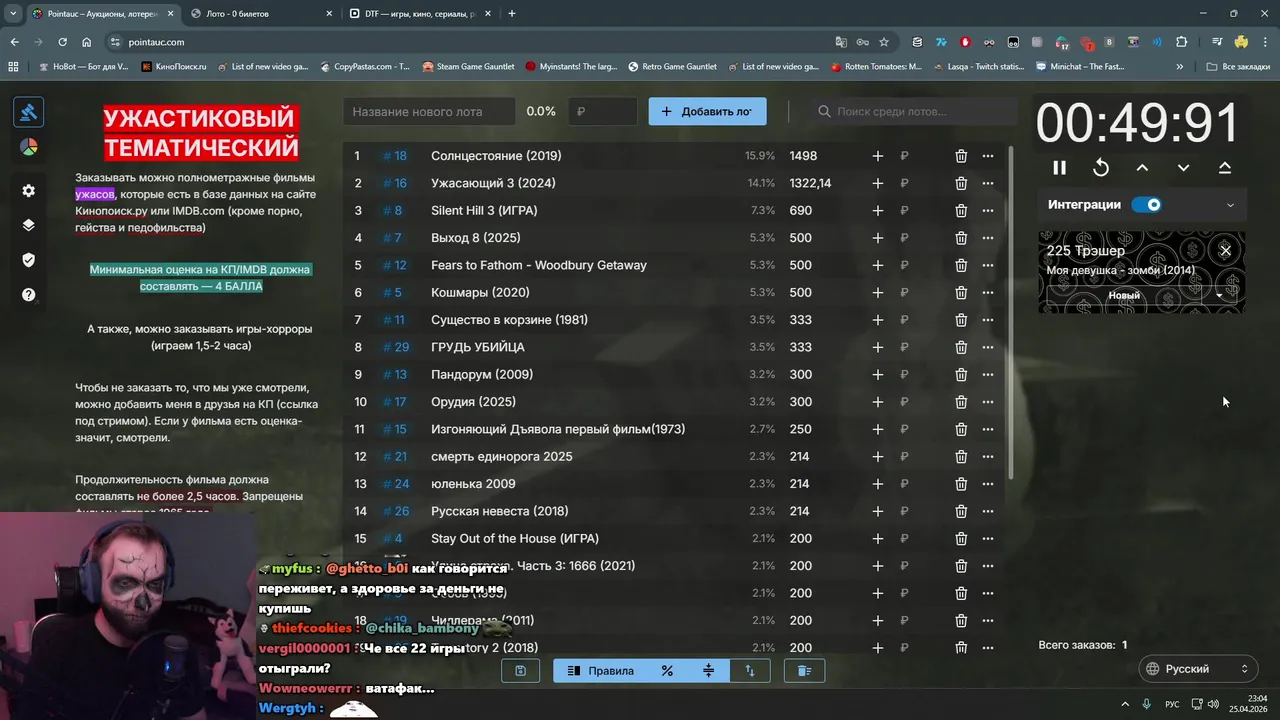This screenshot has height=720, width=1280.
Task: Reset the timer with the circular arrow
Action: click(1101, 168)
